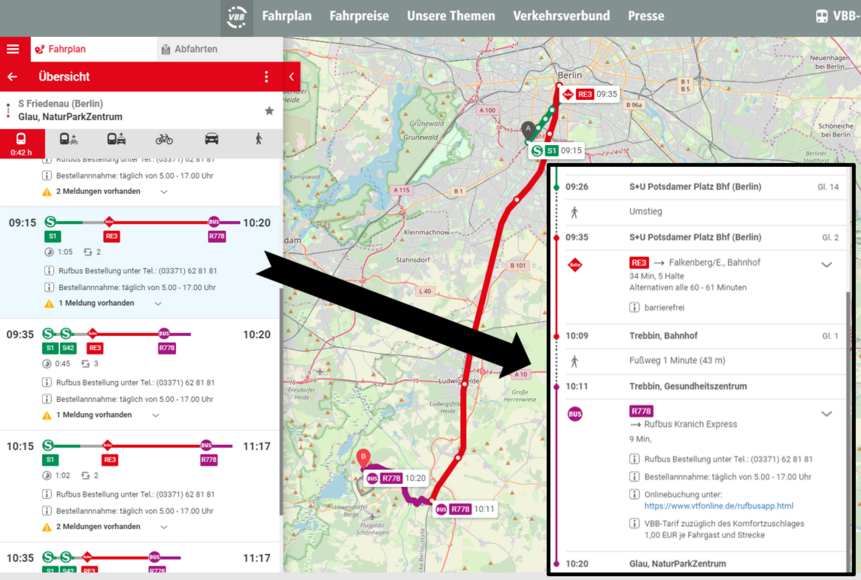Image resolution: width=861 pixels, height=580 pixels.
Task: Click the S42 badge in the 09:35 trip
Action: [x=68, y=348]
